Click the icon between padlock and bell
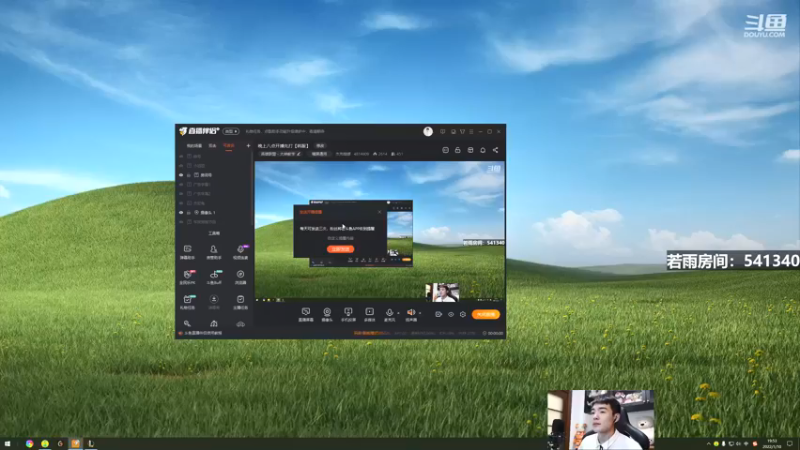Viewport: 800px width, 450px height. coord(470,150)
